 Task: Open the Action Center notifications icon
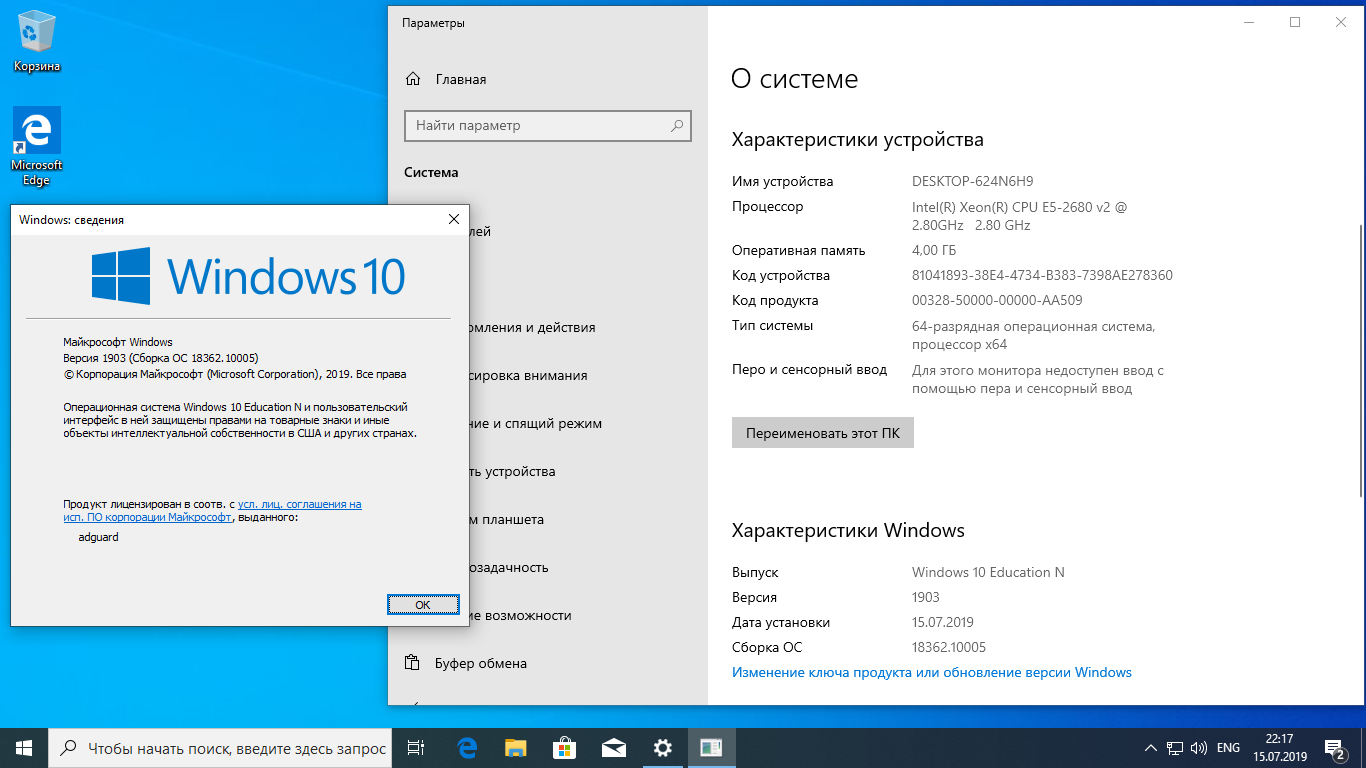click(1334, 747)
